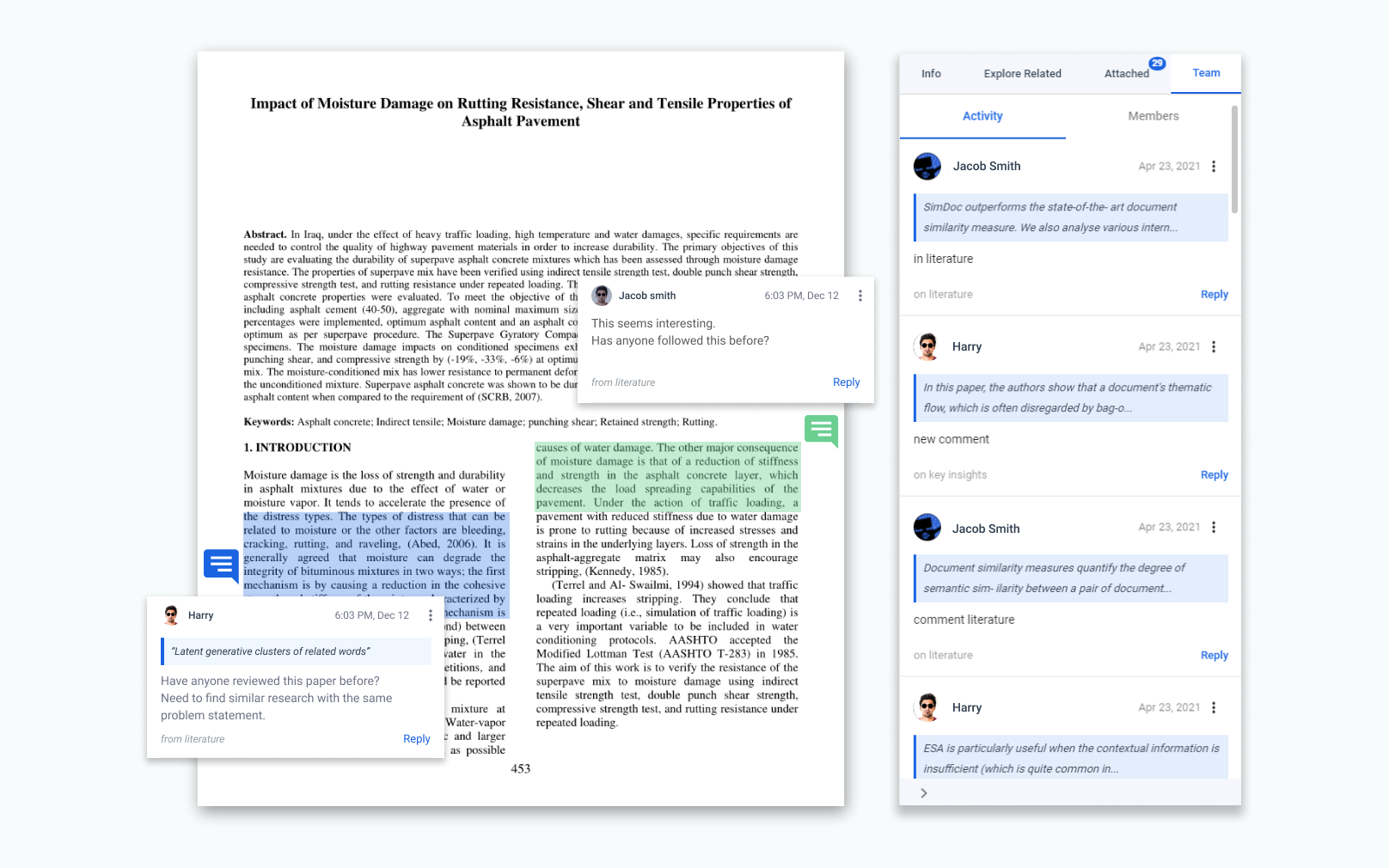Click the activity panel scrollbar

[1235, 160]
